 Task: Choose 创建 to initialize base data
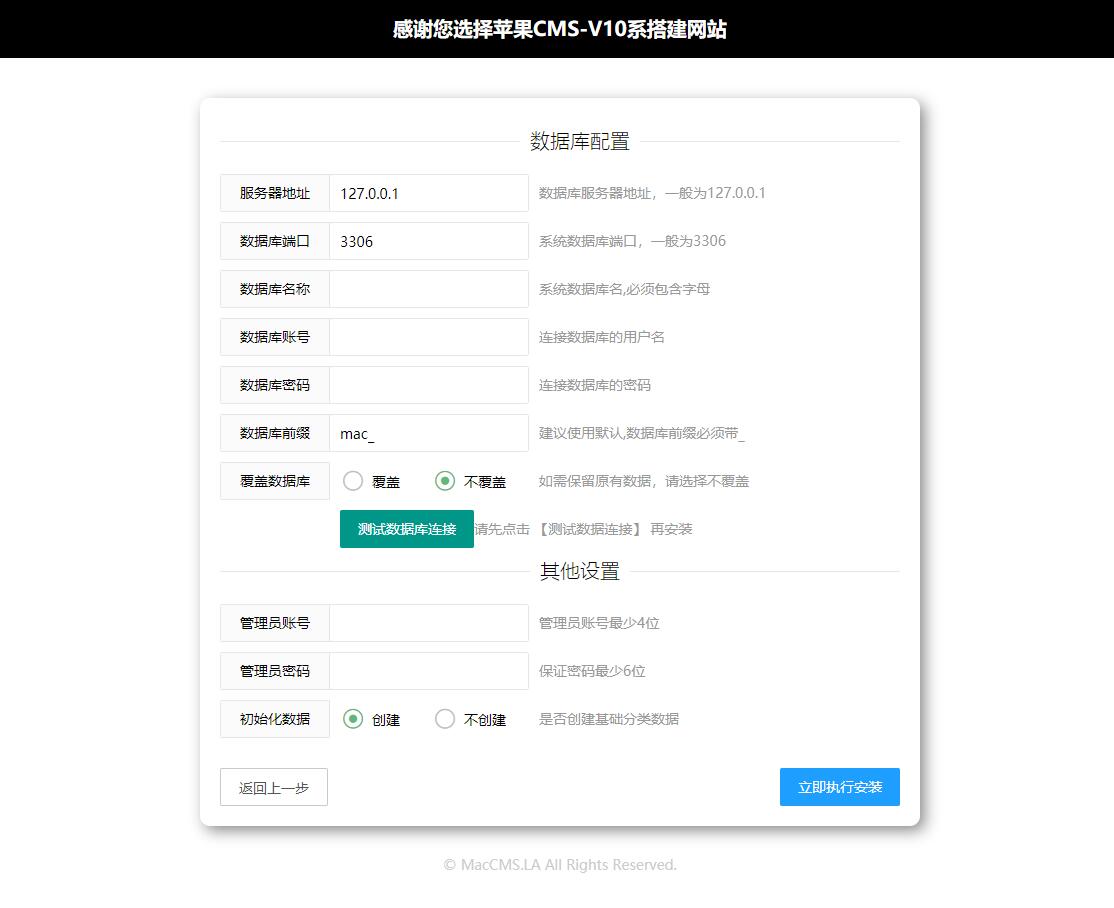tap(355, 719)
